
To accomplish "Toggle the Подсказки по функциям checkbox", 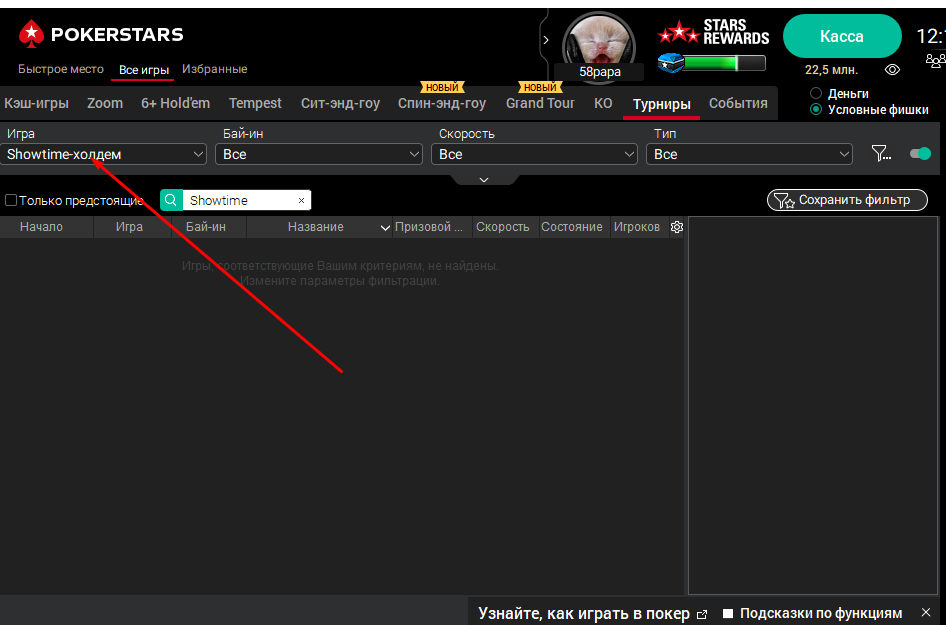I will point(728,614).
